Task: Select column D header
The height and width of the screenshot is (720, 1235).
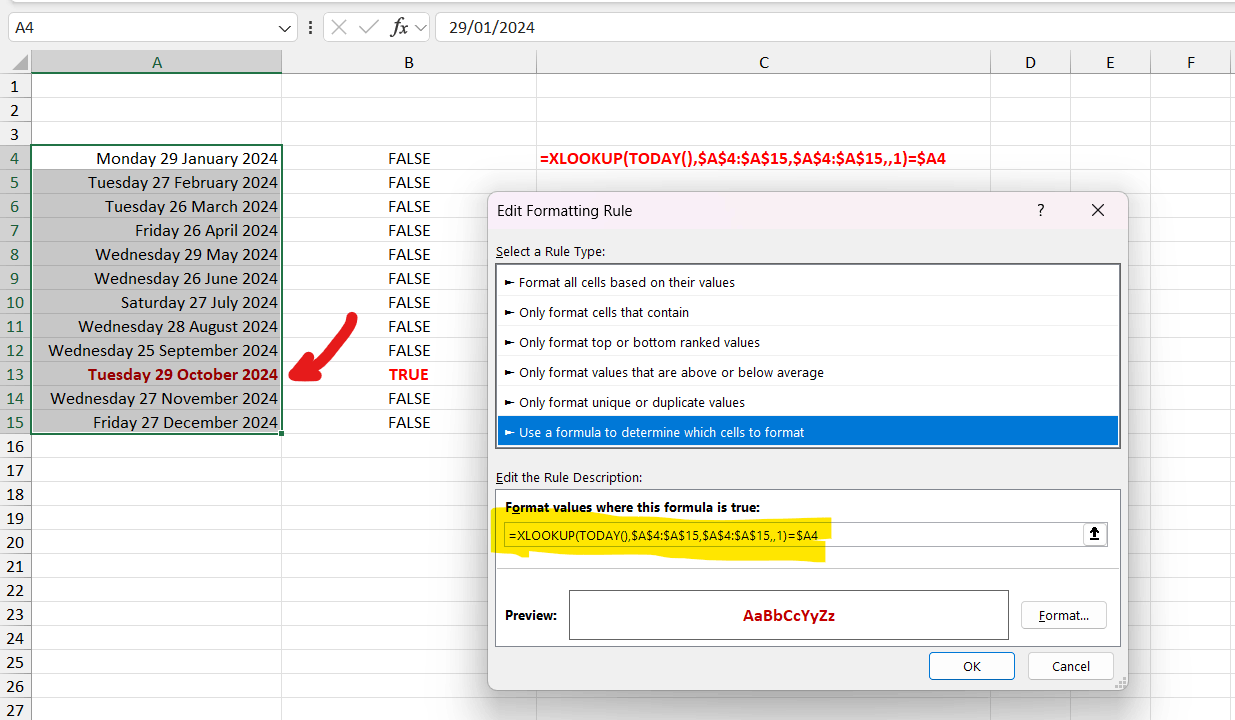Action: click(x=1030, y=62)
